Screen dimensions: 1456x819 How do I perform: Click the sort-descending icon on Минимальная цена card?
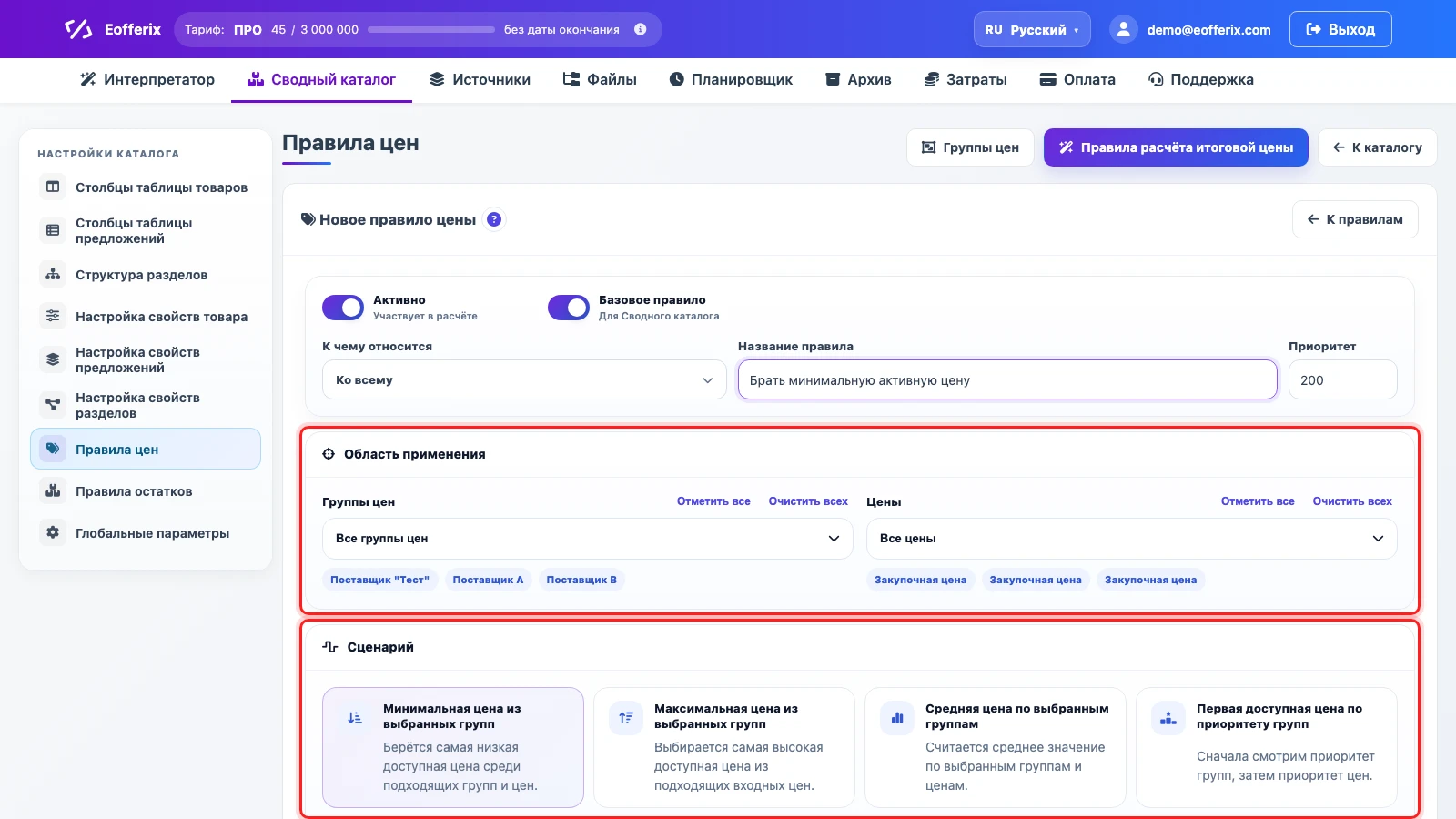[x=355, y=718]
